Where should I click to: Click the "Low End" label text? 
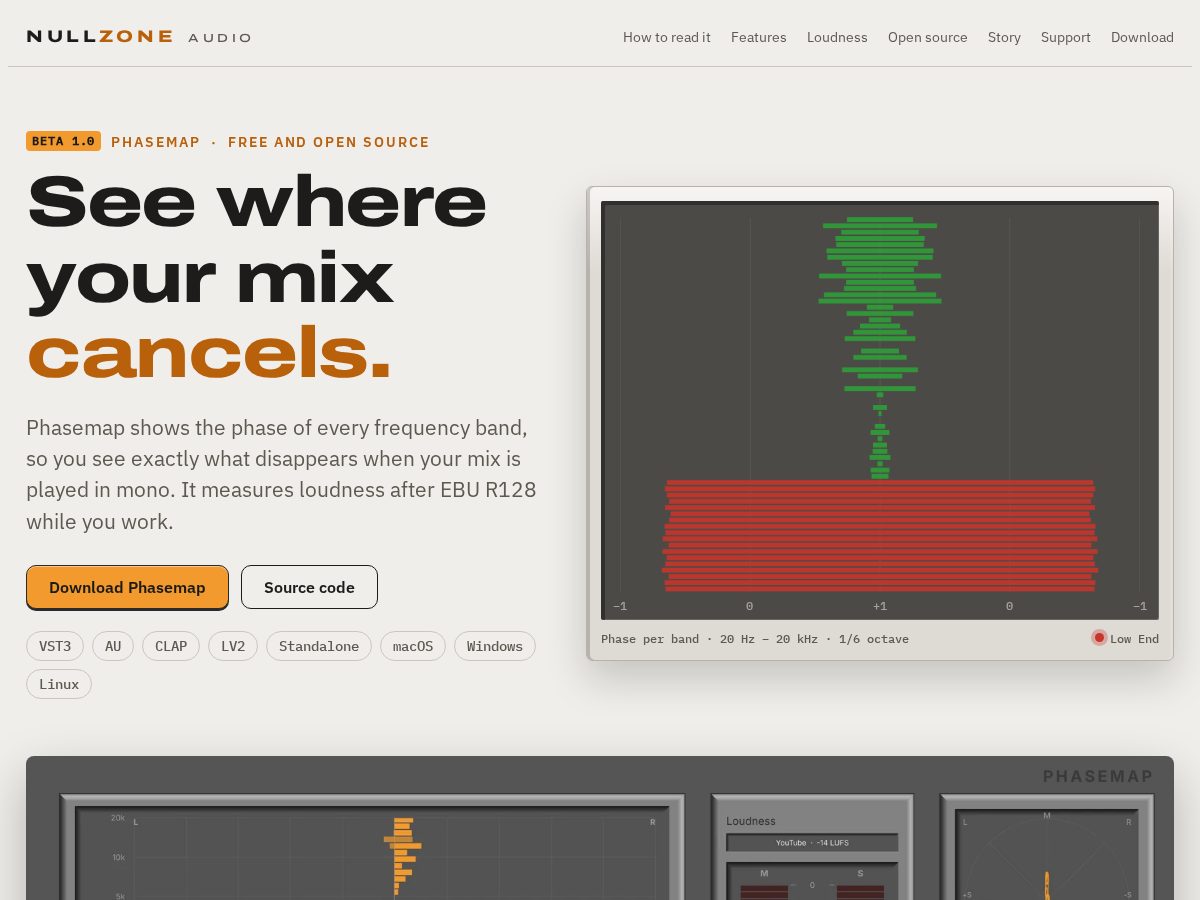pyautogui.click(x=1134, y=639)
